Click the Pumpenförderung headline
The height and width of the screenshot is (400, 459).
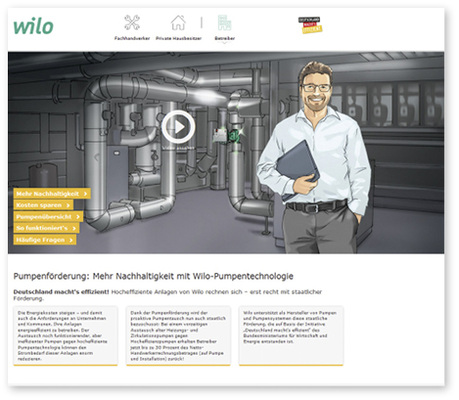(153, 276)
